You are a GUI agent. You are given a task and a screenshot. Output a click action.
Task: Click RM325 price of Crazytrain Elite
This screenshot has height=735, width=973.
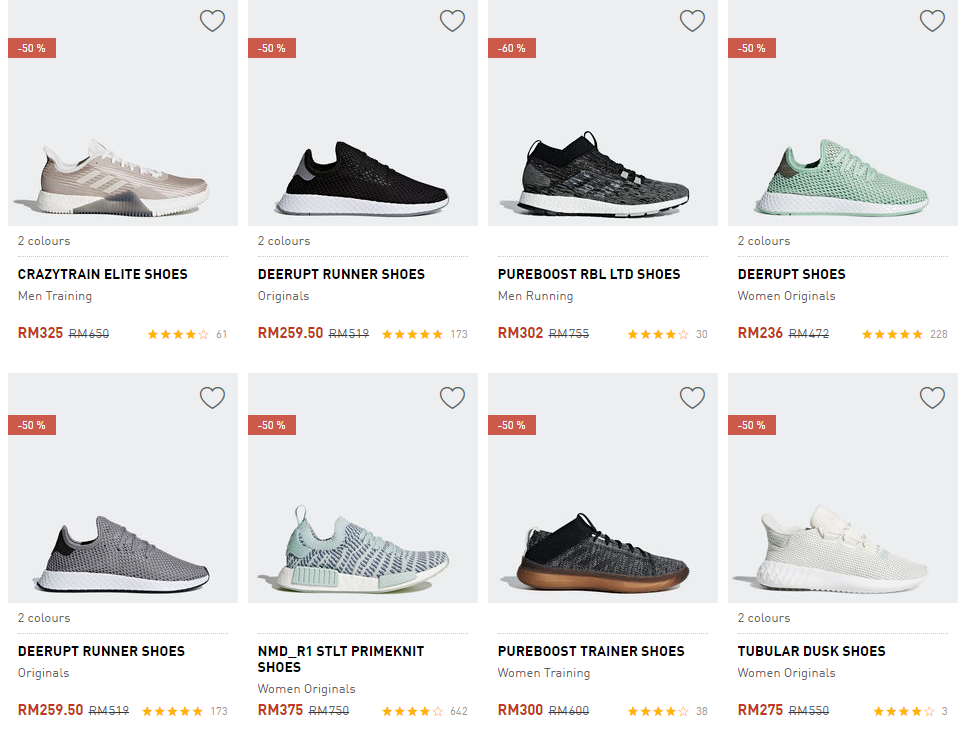point(40,333)
